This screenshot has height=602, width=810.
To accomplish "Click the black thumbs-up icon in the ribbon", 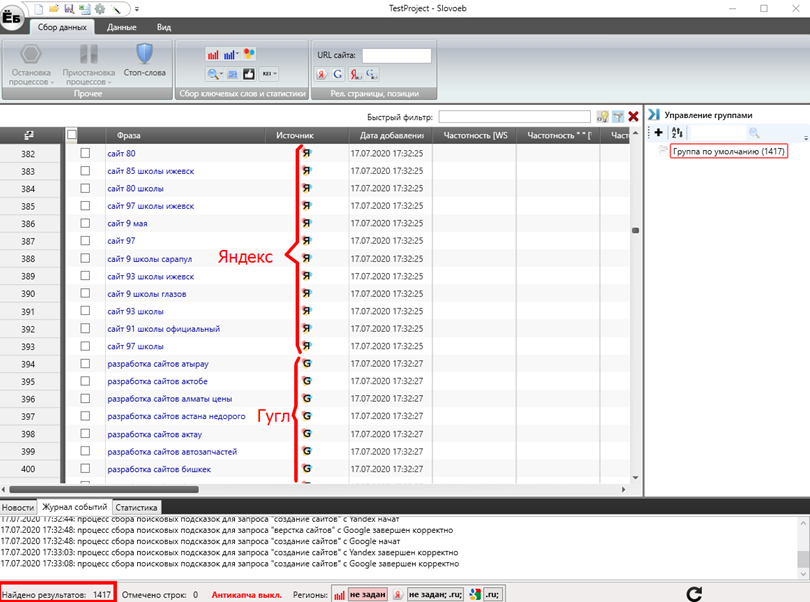I will tap(249, 74).
